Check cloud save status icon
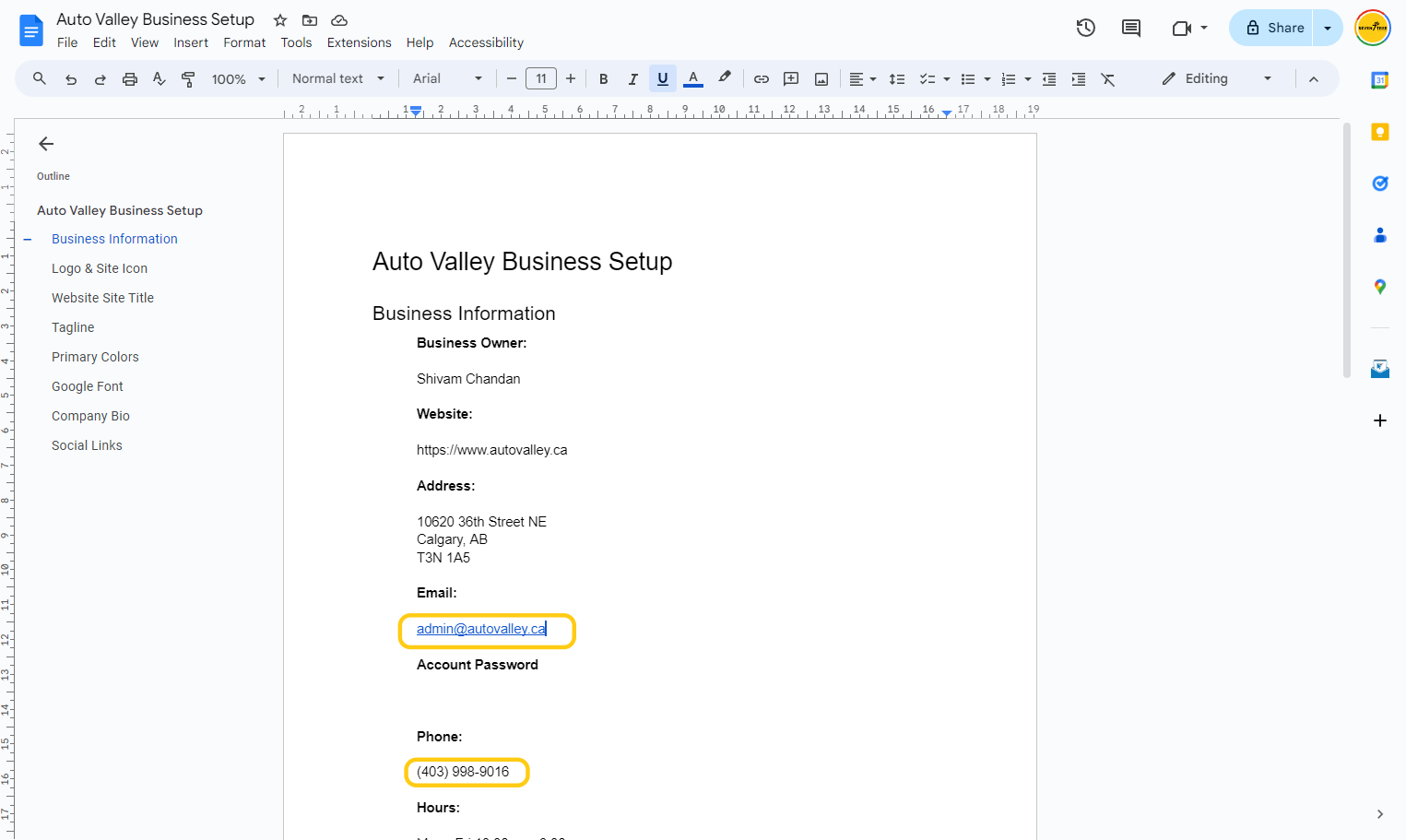Viewport: 1406px width, 840px height. (339, 20)
